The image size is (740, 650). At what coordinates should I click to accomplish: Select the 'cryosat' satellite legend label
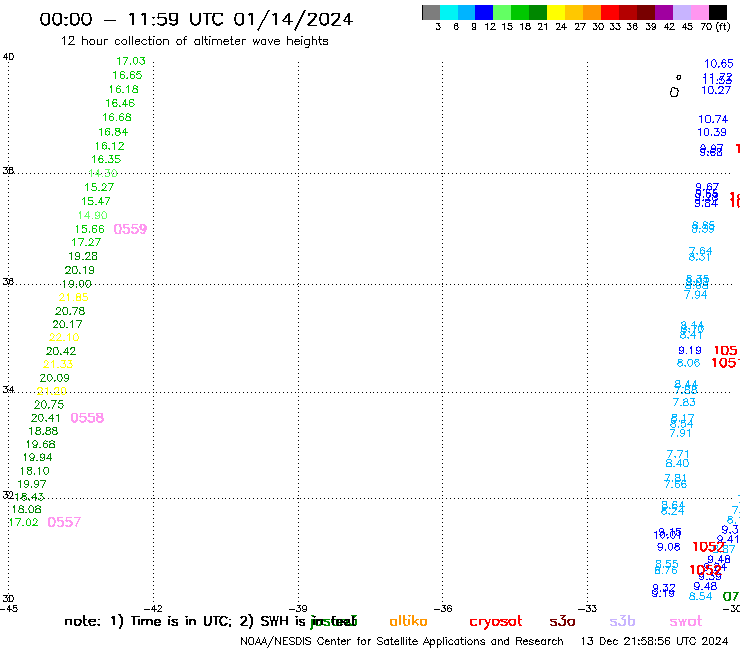pos(496,621)
